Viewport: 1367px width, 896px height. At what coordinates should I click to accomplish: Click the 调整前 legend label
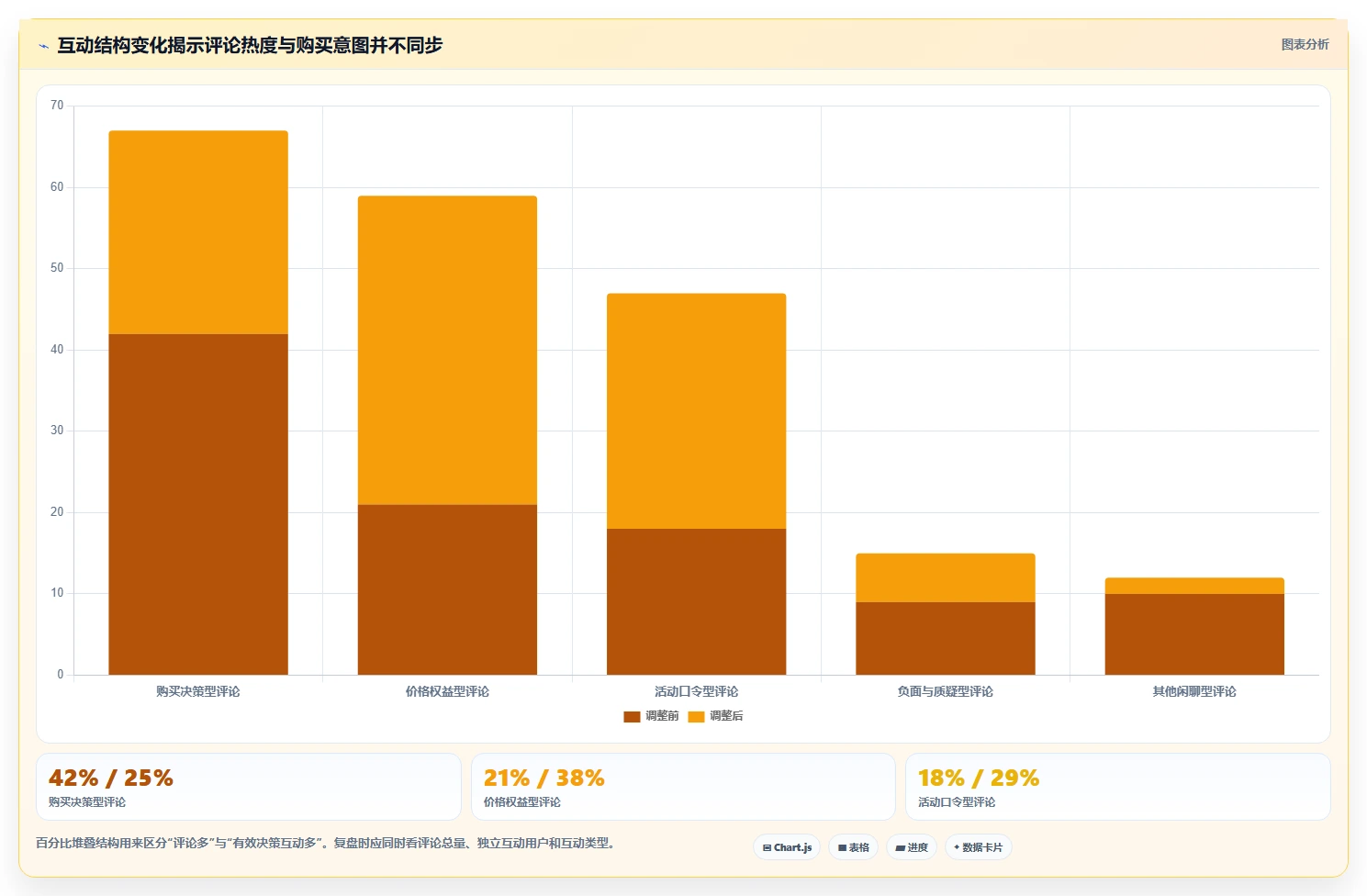click(662, 716)
